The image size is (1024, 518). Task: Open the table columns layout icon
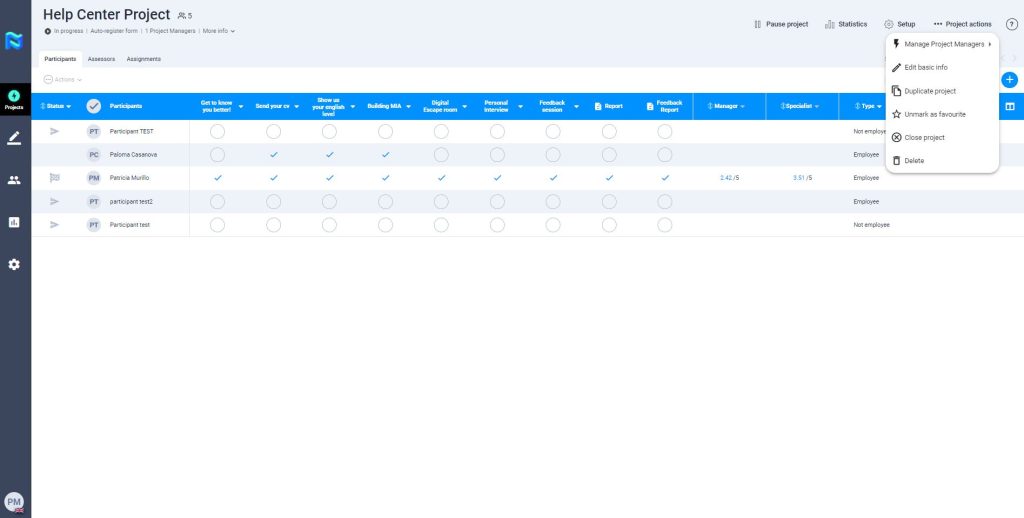pos(1009,106)
